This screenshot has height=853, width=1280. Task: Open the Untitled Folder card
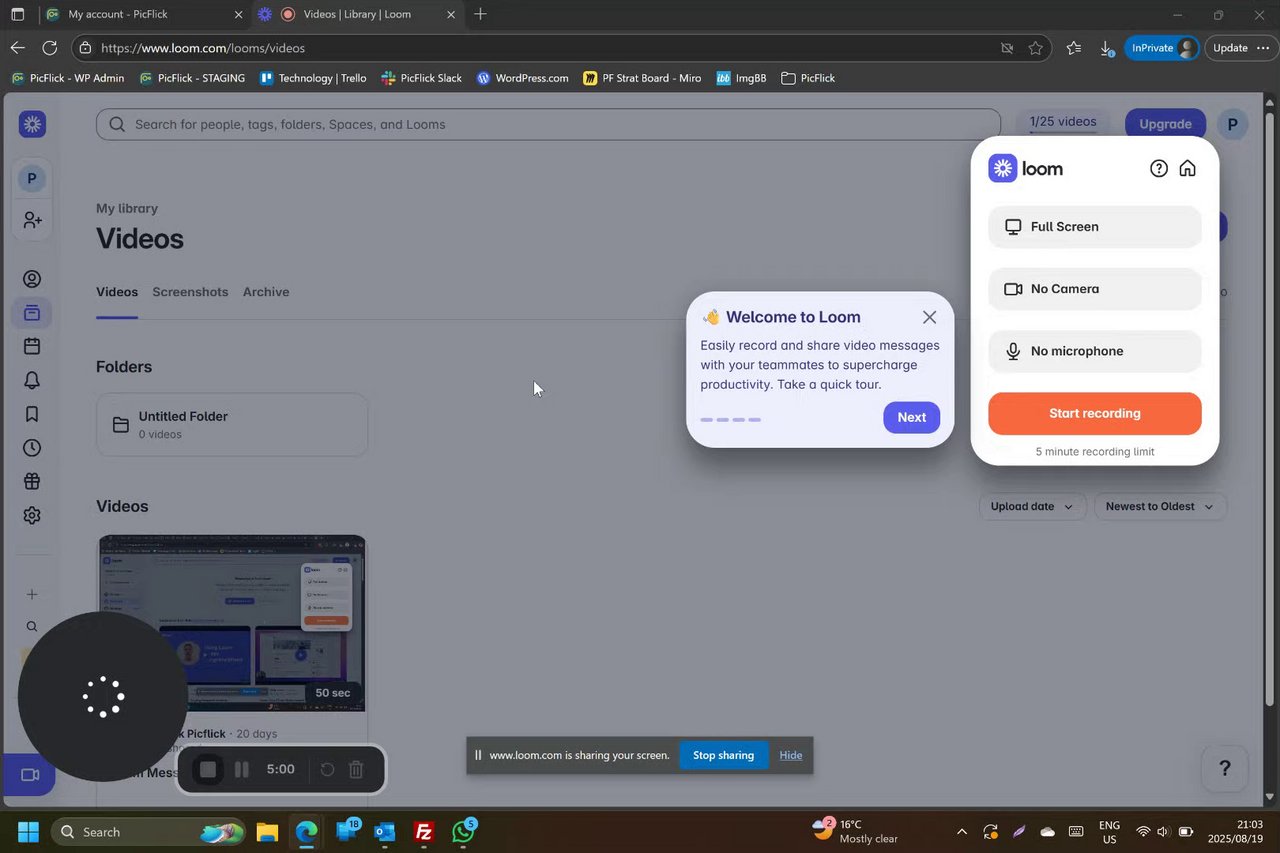click(x=232, y=425)
